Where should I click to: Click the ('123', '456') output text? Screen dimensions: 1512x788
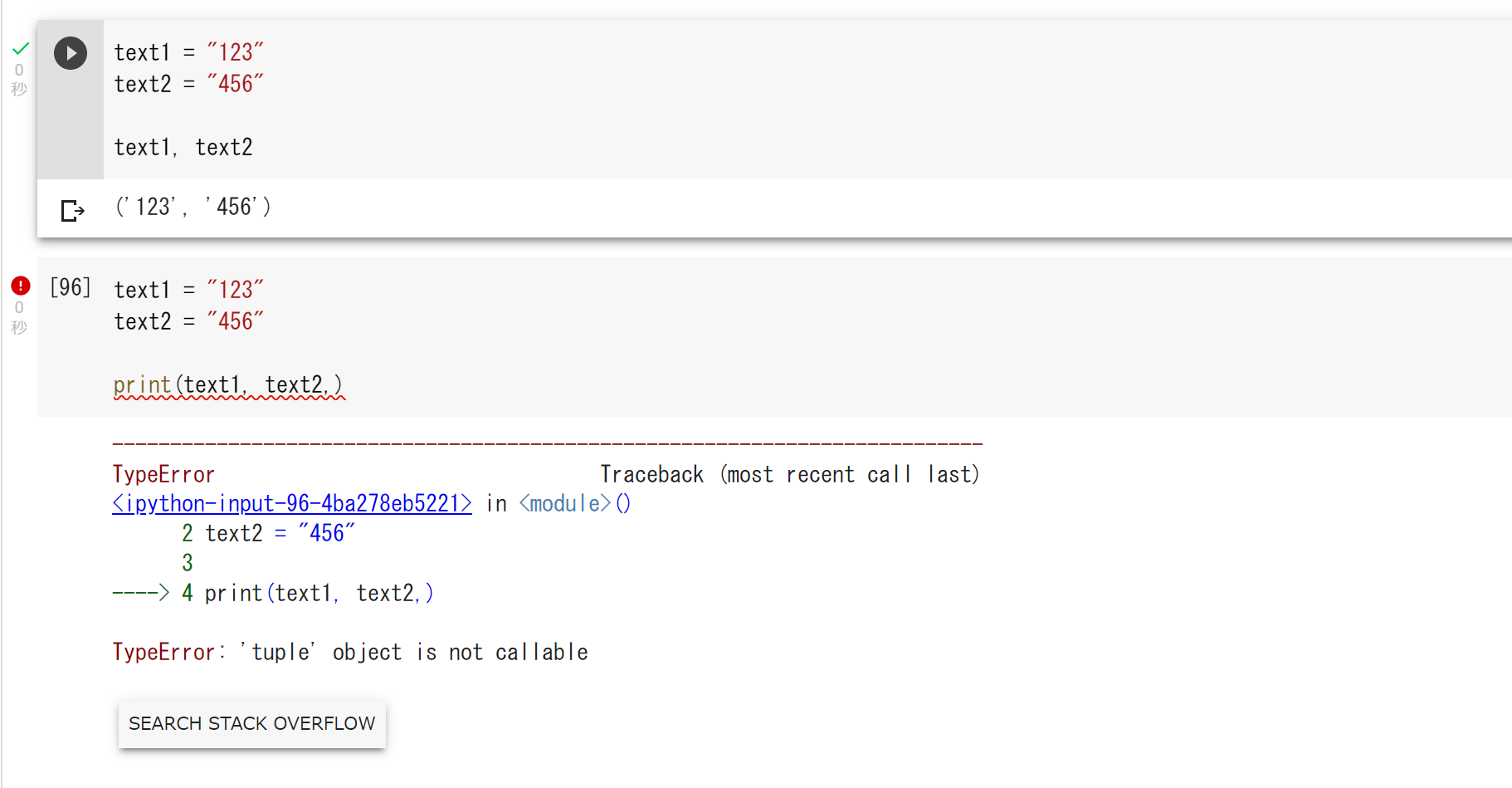coord(193,207)
